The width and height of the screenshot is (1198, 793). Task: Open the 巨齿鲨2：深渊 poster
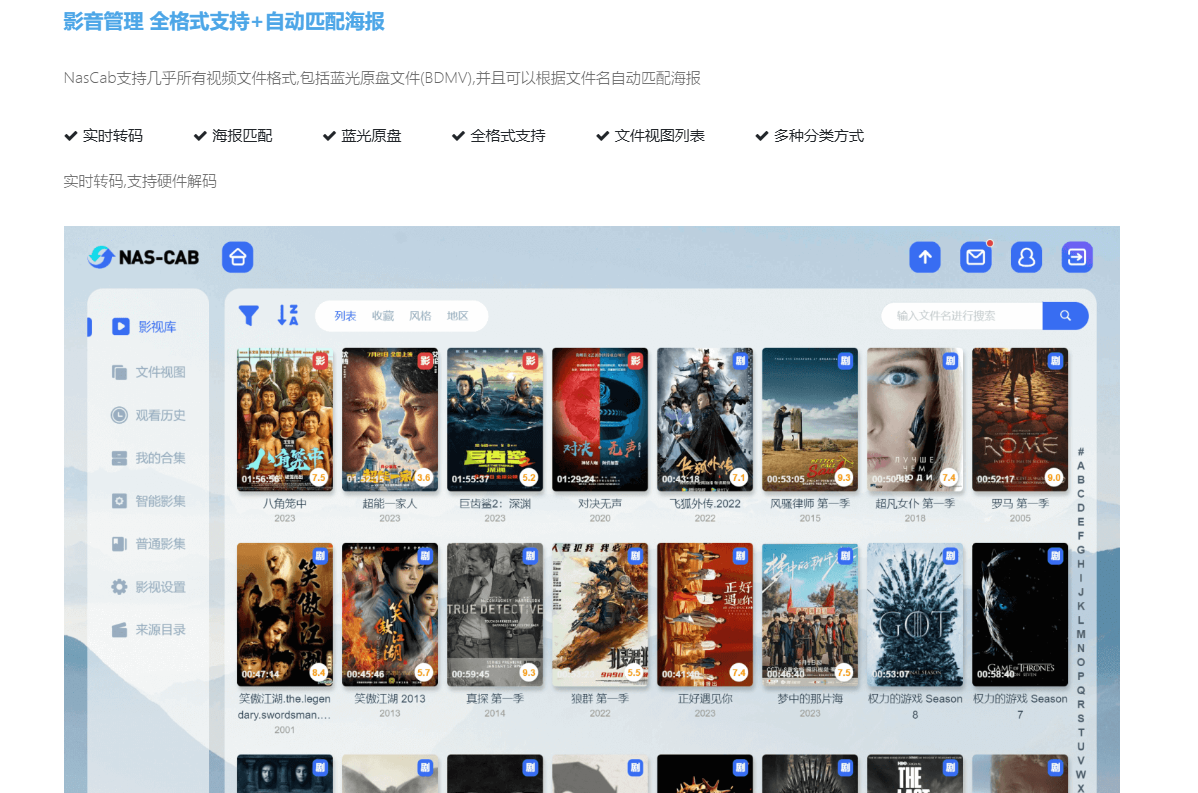[495, 419]
